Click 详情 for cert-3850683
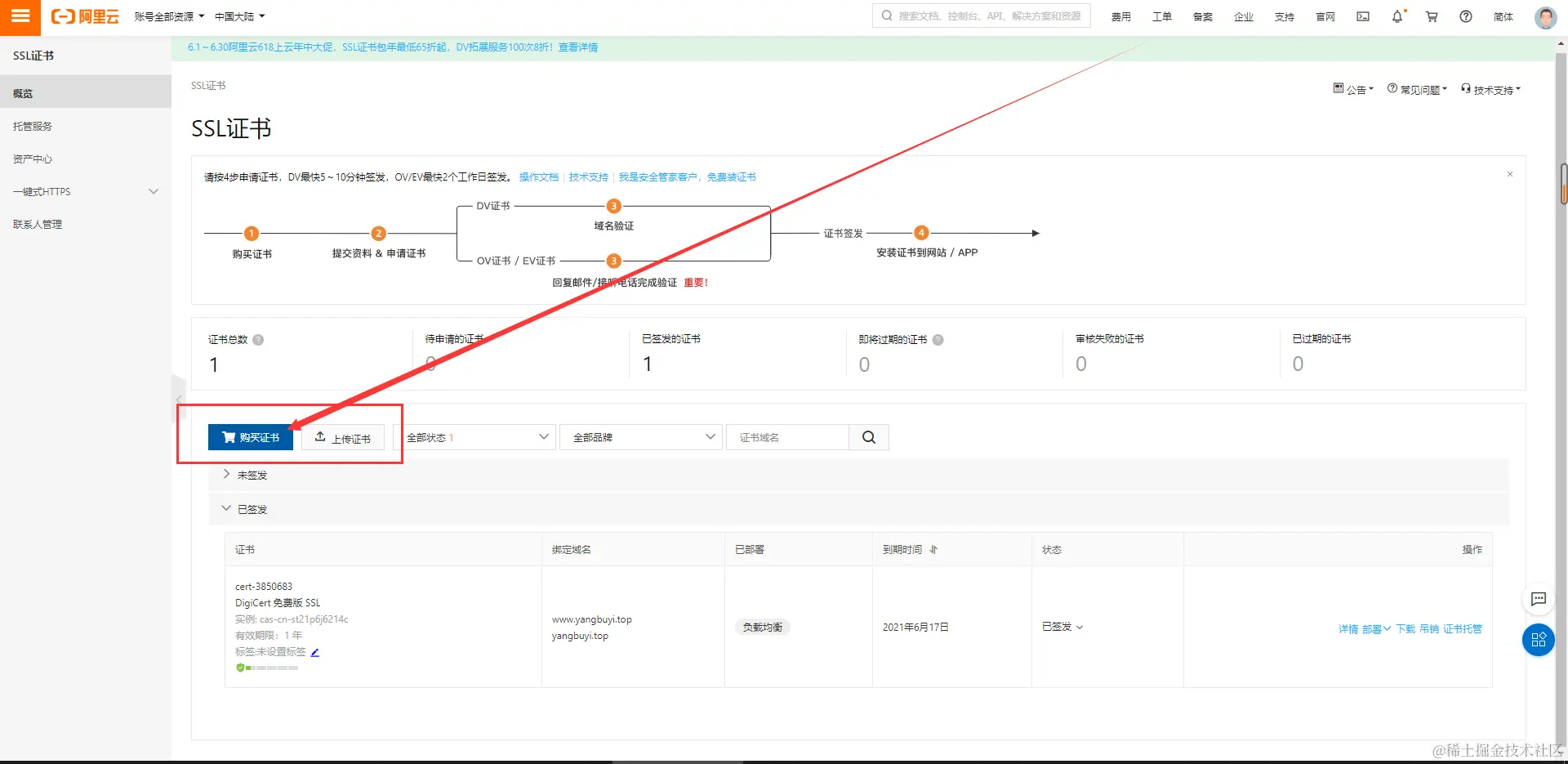The width and height of the screenshot is (1568, 764). (1348, 629)
